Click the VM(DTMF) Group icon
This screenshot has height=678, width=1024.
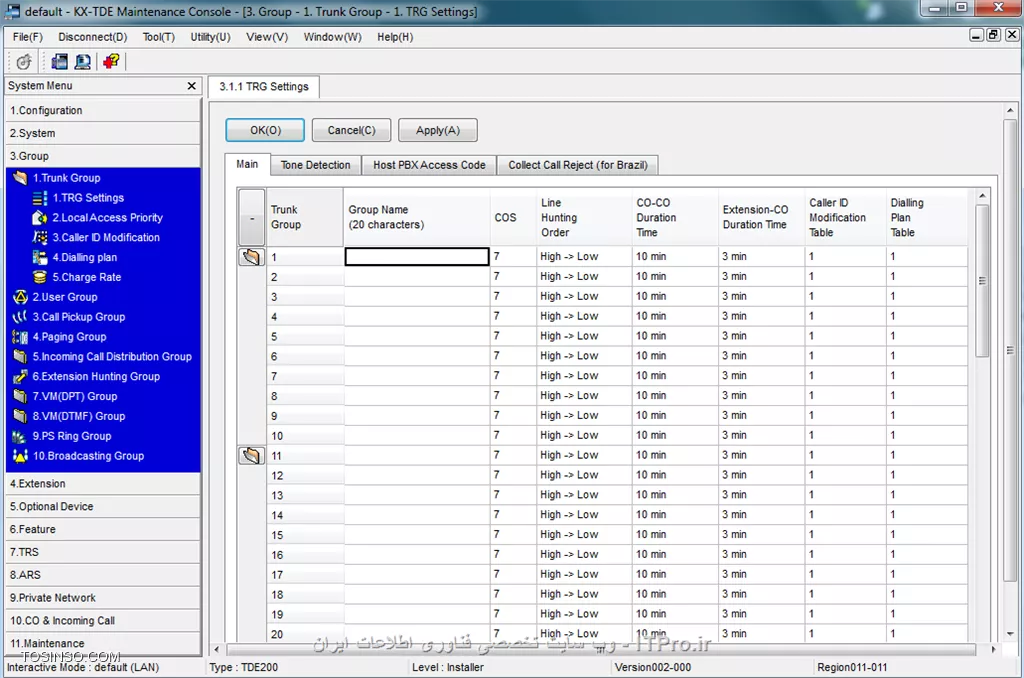[20, 416]
